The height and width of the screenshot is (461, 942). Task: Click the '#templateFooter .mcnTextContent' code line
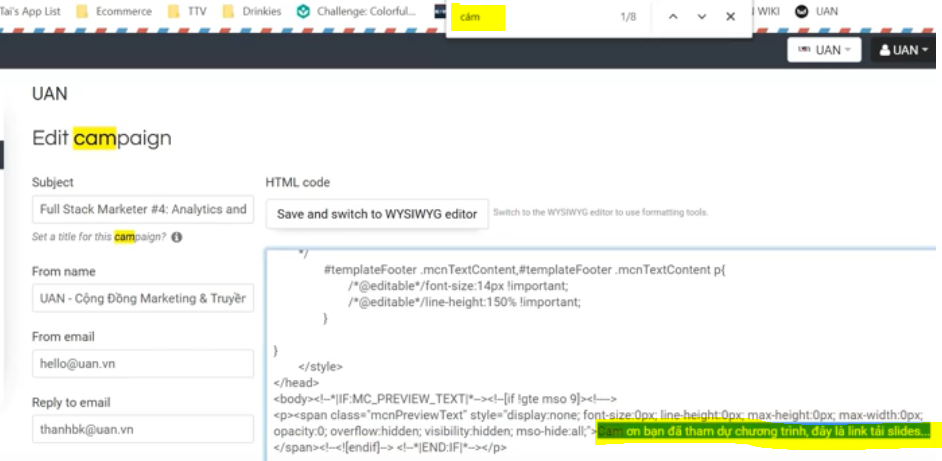click(x=524, y=270)
